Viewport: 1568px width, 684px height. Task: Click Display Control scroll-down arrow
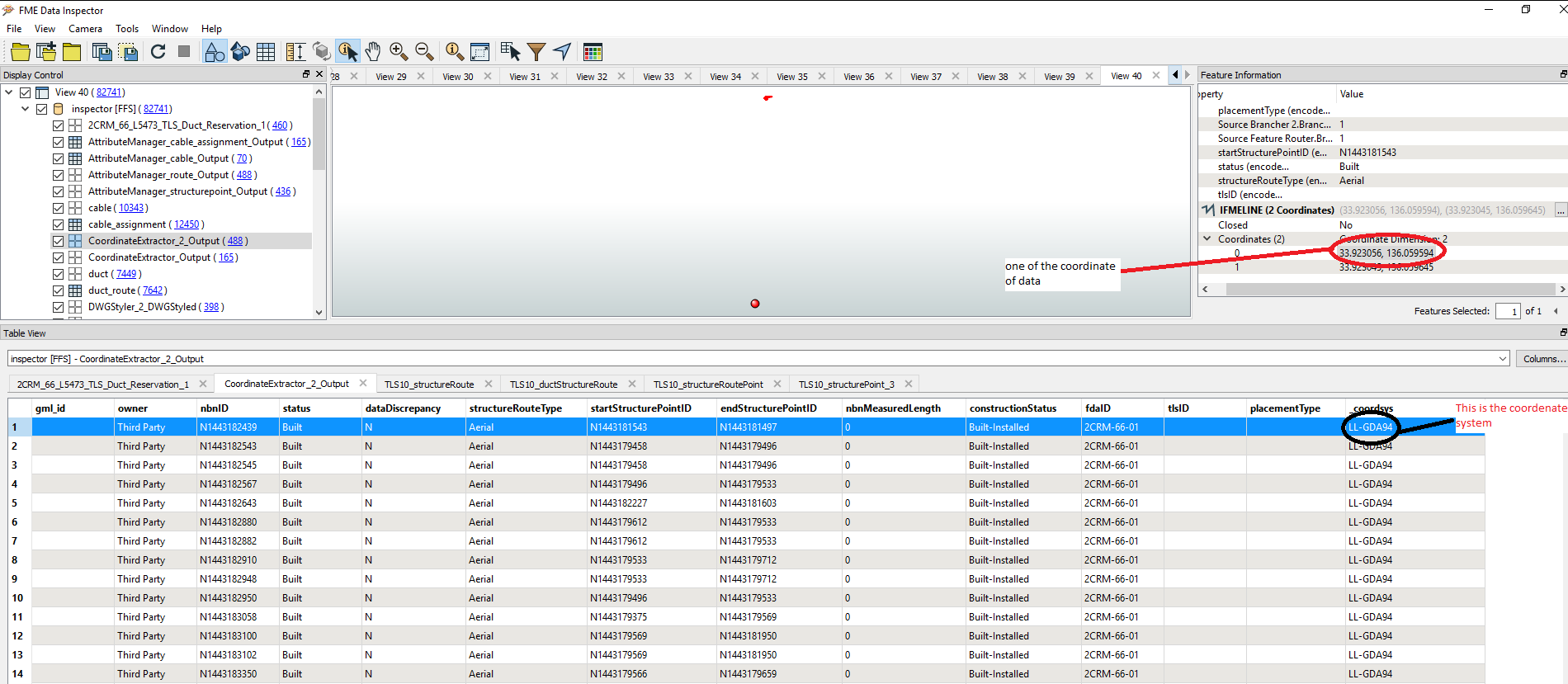tap(319, 312)
